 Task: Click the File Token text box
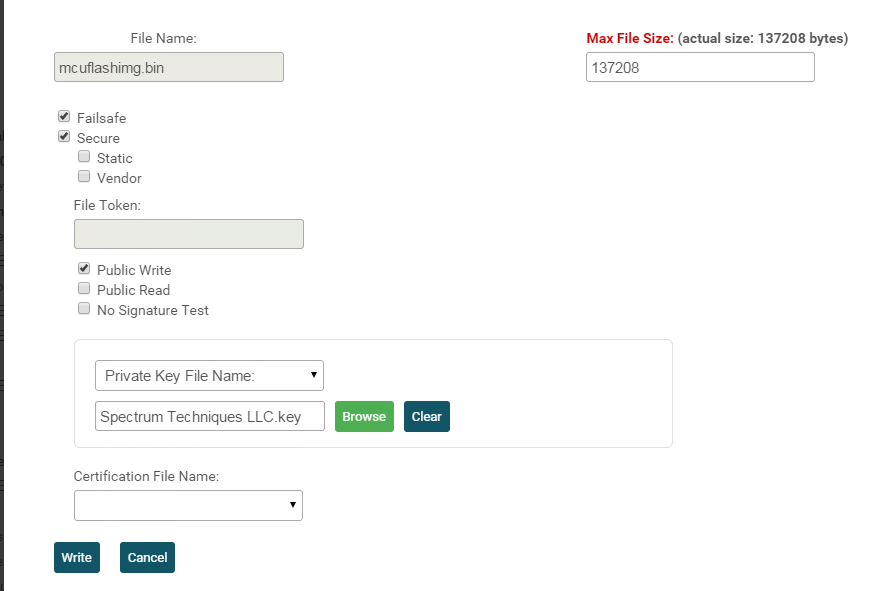tap(189, 234)
